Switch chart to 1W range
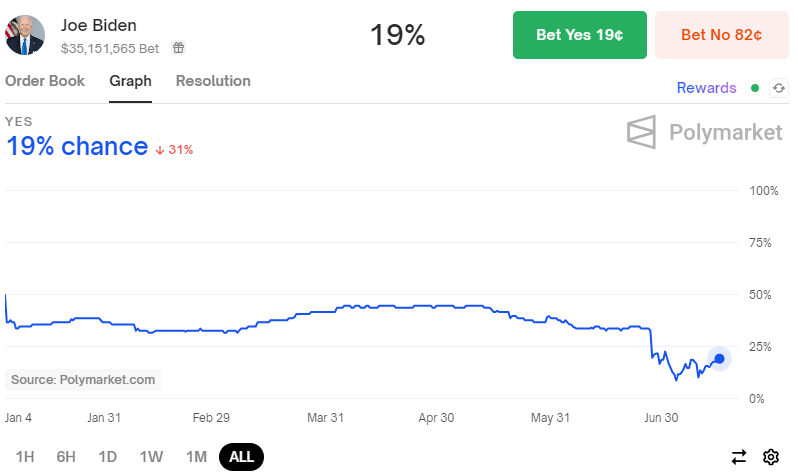This screenshot has height=476, width=798. (151, 457)
